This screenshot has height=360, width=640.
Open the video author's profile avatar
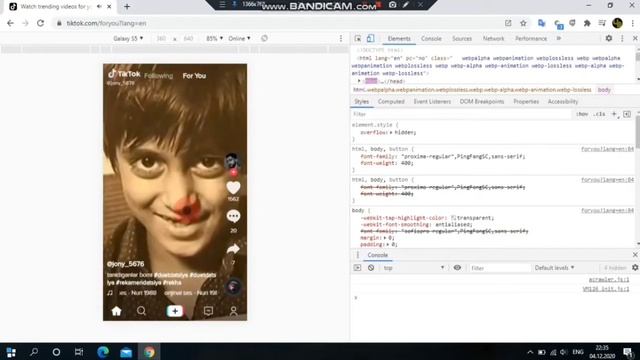[x=232, y=161]
